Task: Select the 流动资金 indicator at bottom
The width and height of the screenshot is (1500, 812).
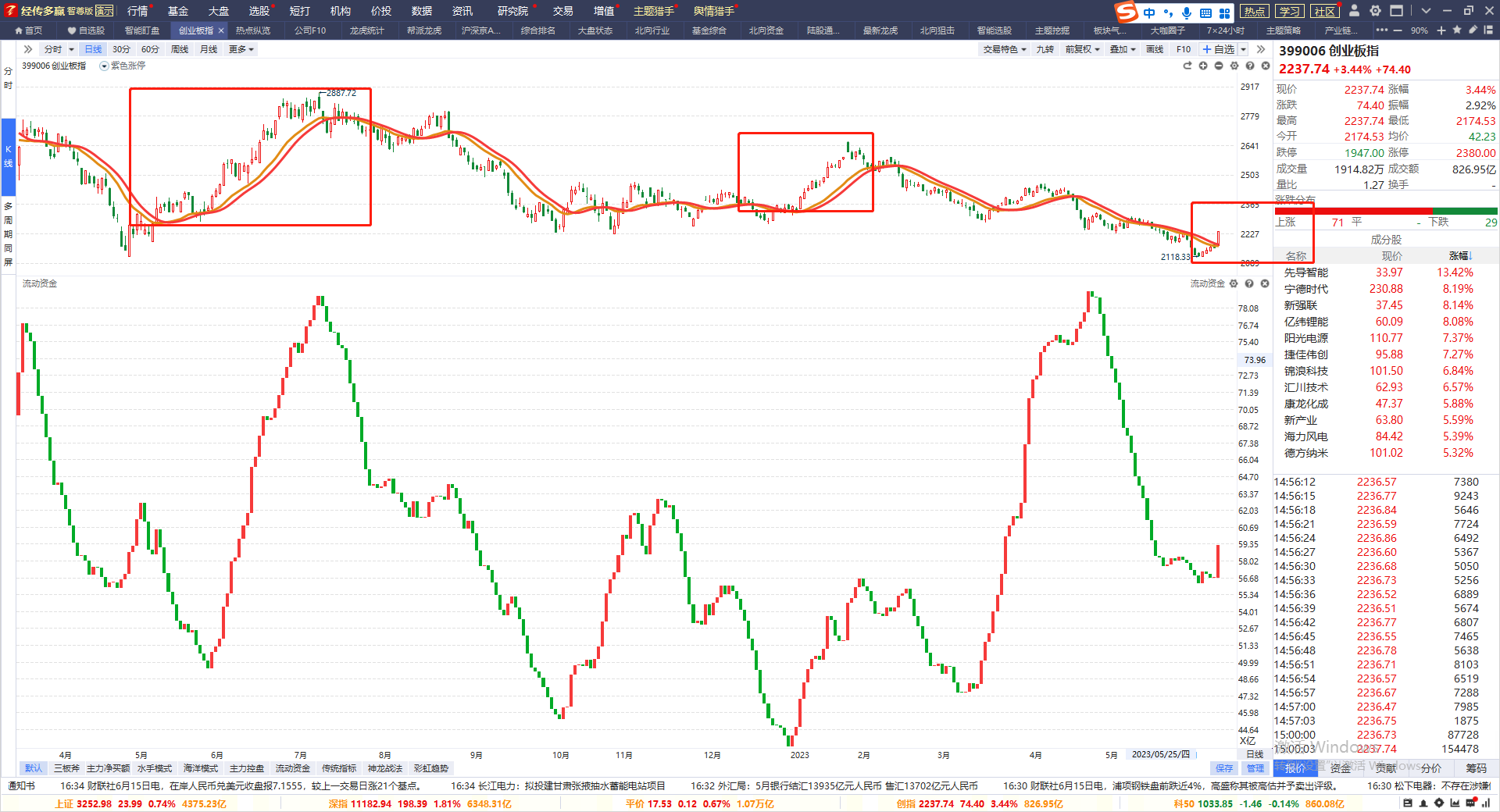Action: (292, 768)
